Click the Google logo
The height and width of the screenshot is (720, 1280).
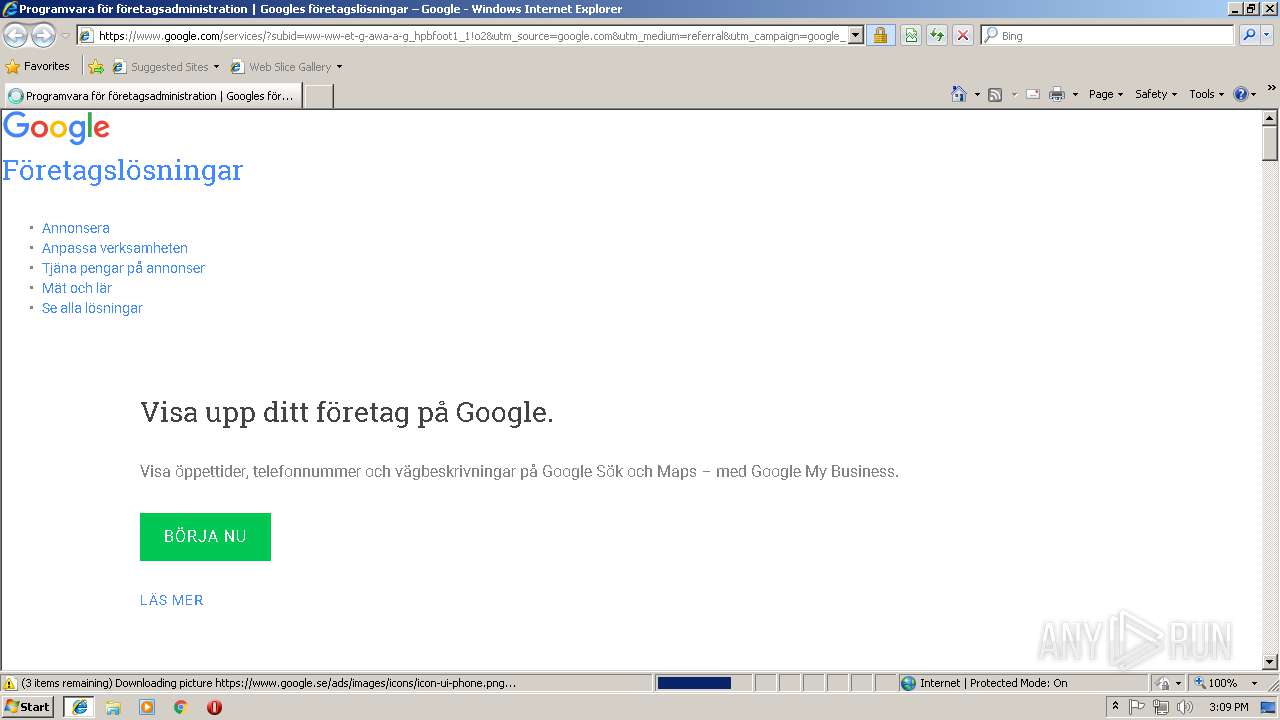point(57,129)
